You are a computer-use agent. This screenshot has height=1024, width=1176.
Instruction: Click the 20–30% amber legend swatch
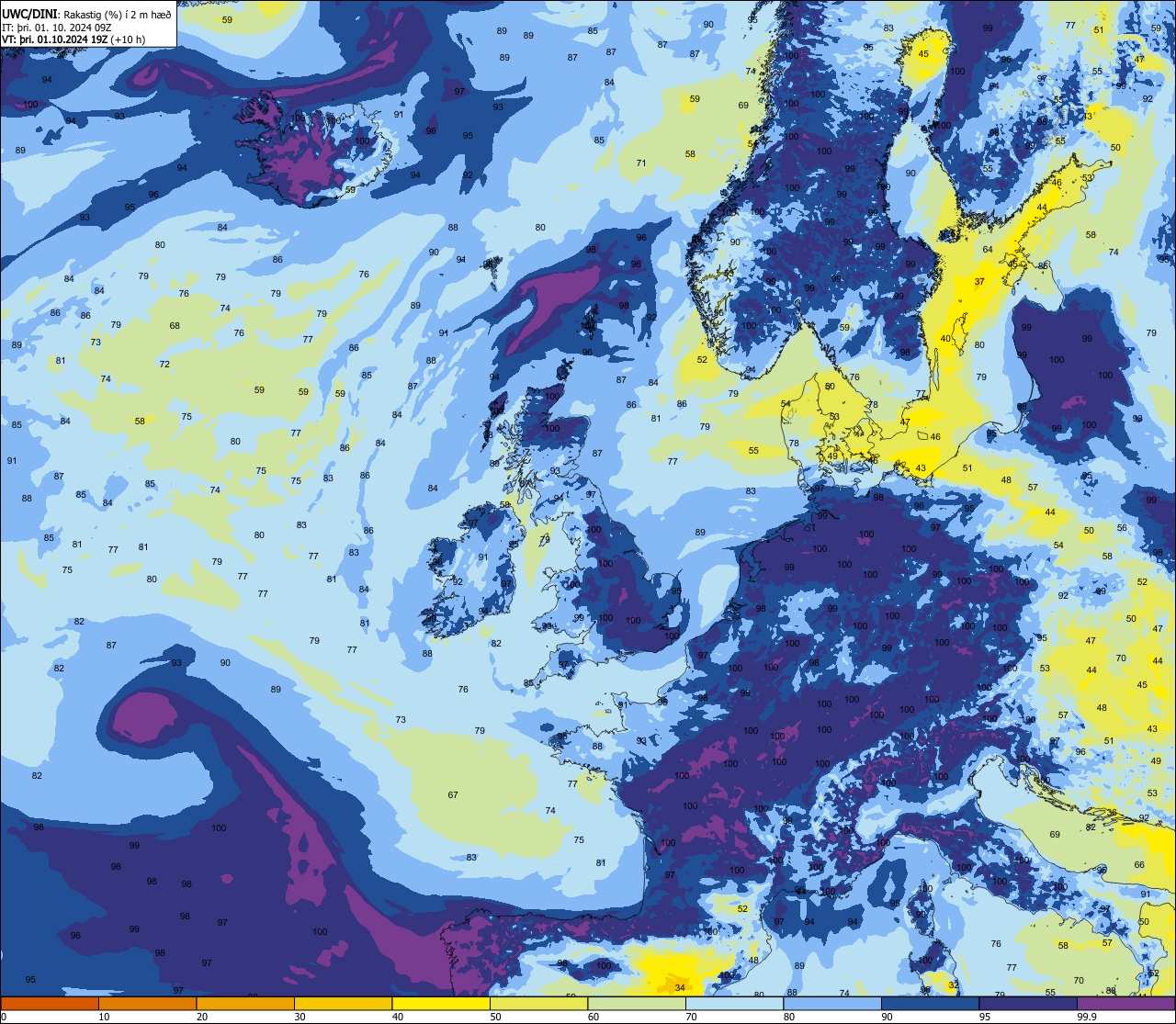pos(245,1004)
